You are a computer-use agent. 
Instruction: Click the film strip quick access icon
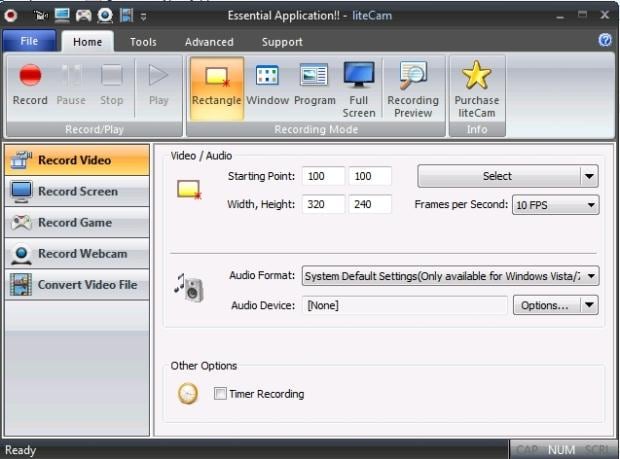tap(127, 16)
